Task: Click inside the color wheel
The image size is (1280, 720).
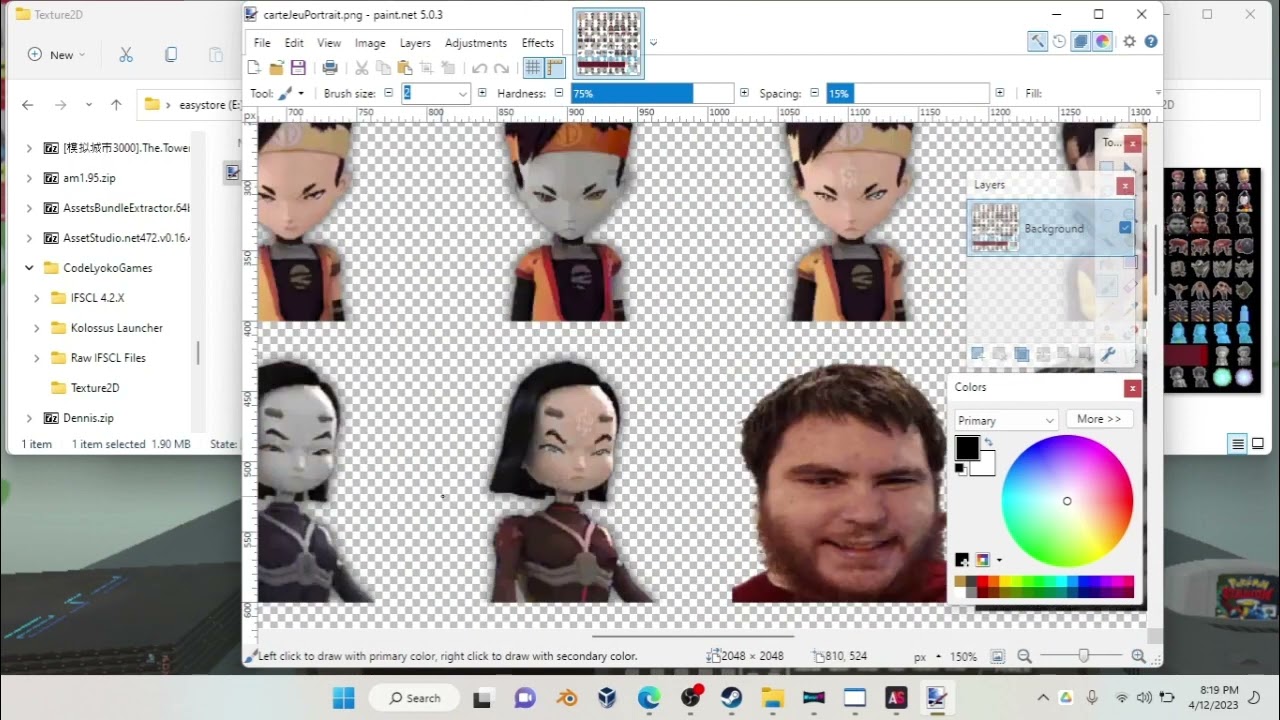Action: pyautogui.click(x=1067, y=501)
